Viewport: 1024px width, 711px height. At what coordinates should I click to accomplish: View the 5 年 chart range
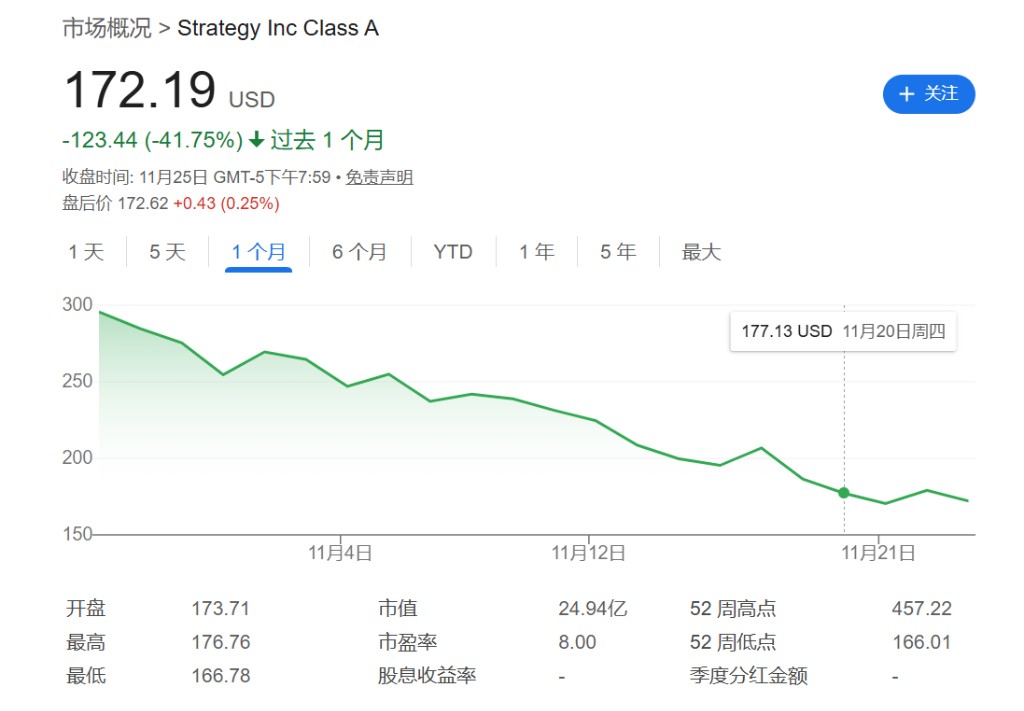pos(618,252)
